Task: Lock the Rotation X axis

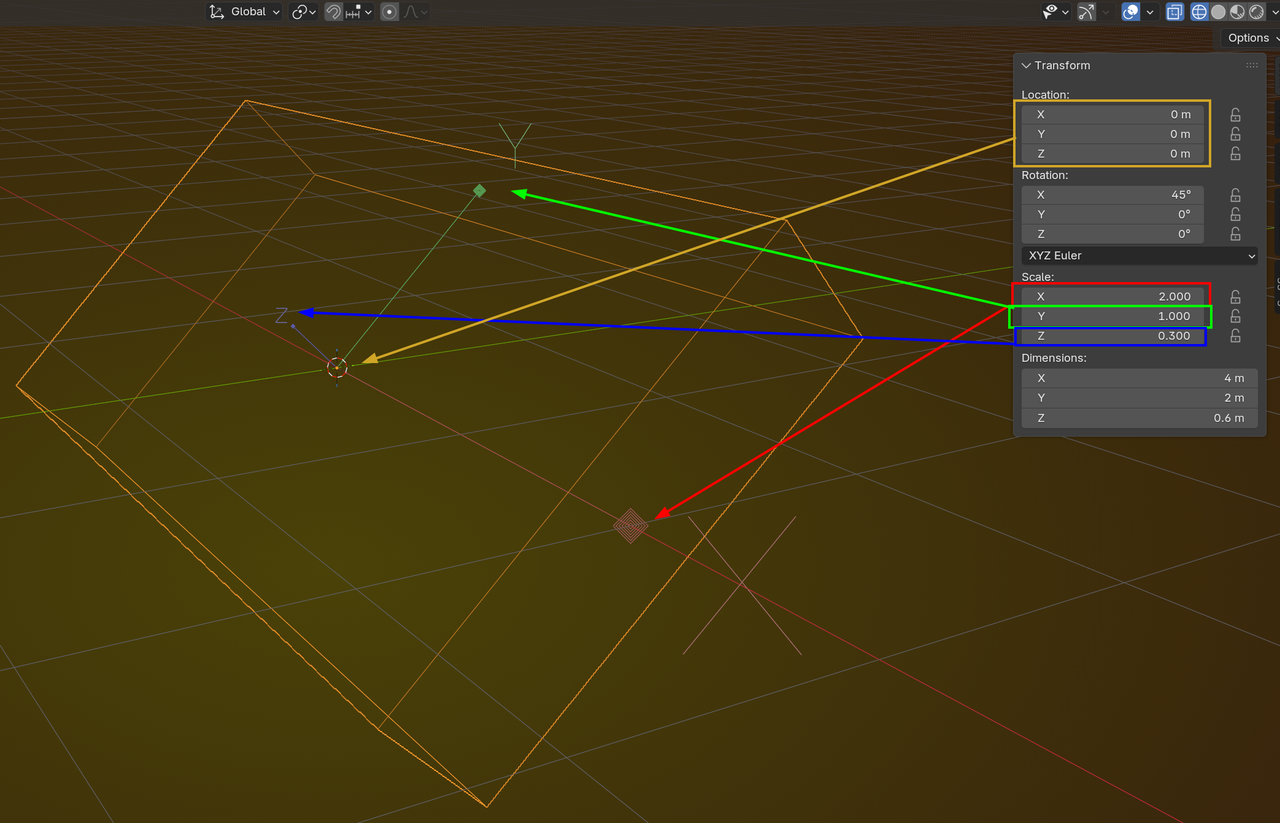Action: [x=1236, y=195]
